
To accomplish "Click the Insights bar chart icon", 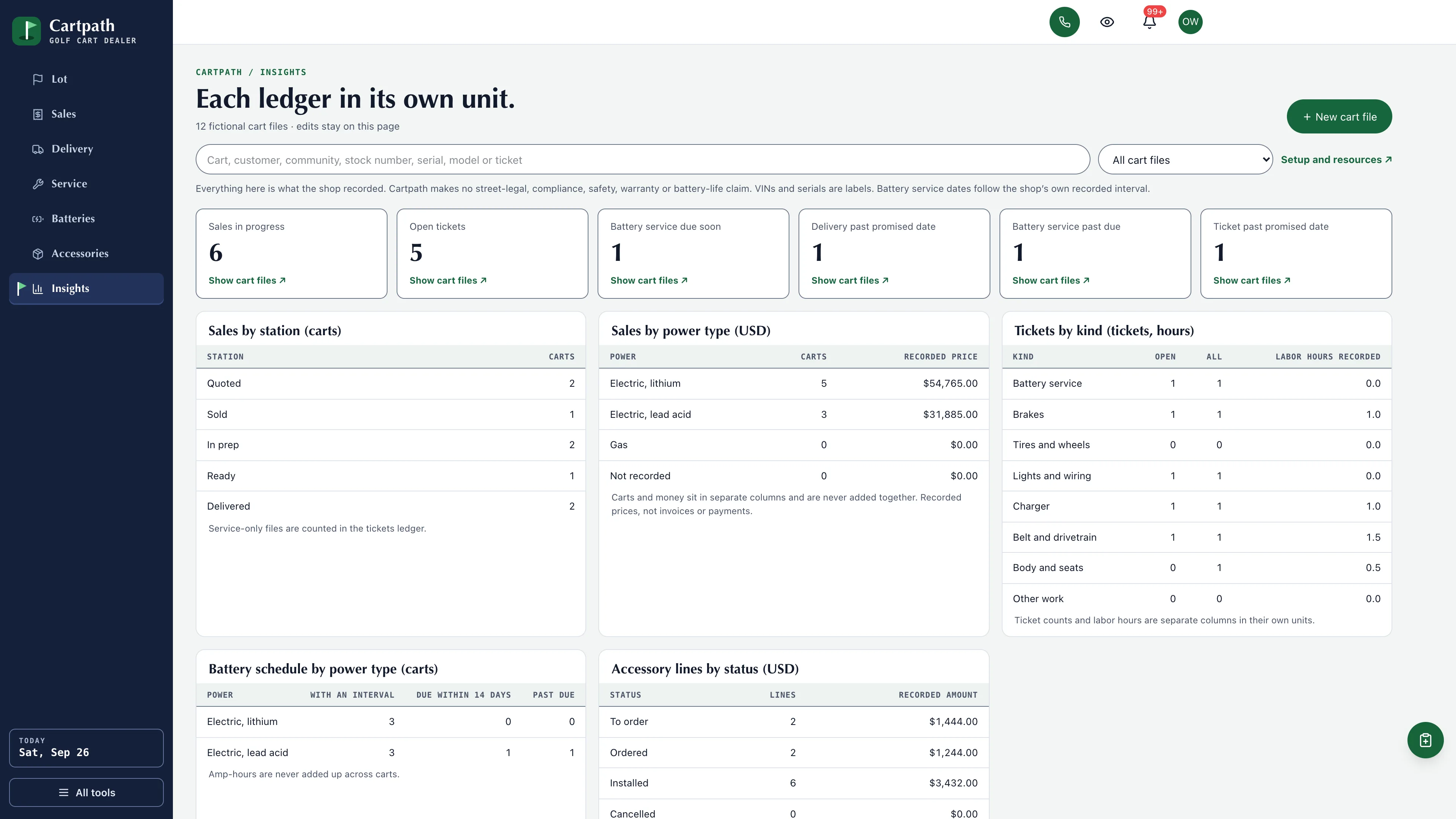I will 38,289.
